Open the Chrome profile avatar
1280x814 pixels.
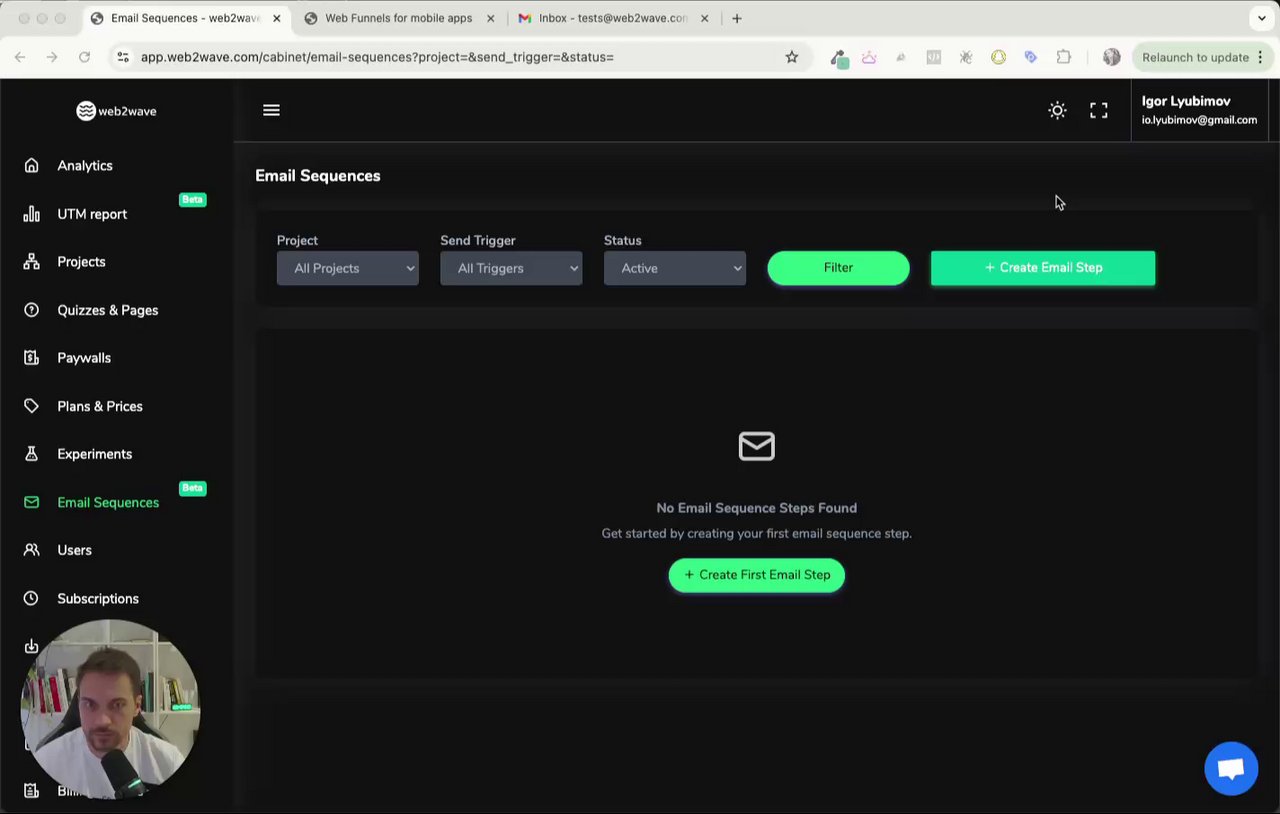click(x=1112, y=57)
